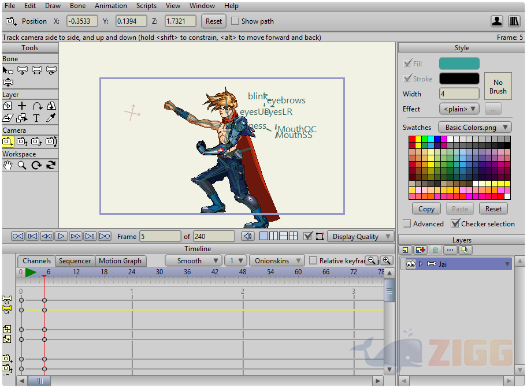Enable the Relative keyframe checkbox
This screenshot has height=388, width=527.
(x=313, y=261)
